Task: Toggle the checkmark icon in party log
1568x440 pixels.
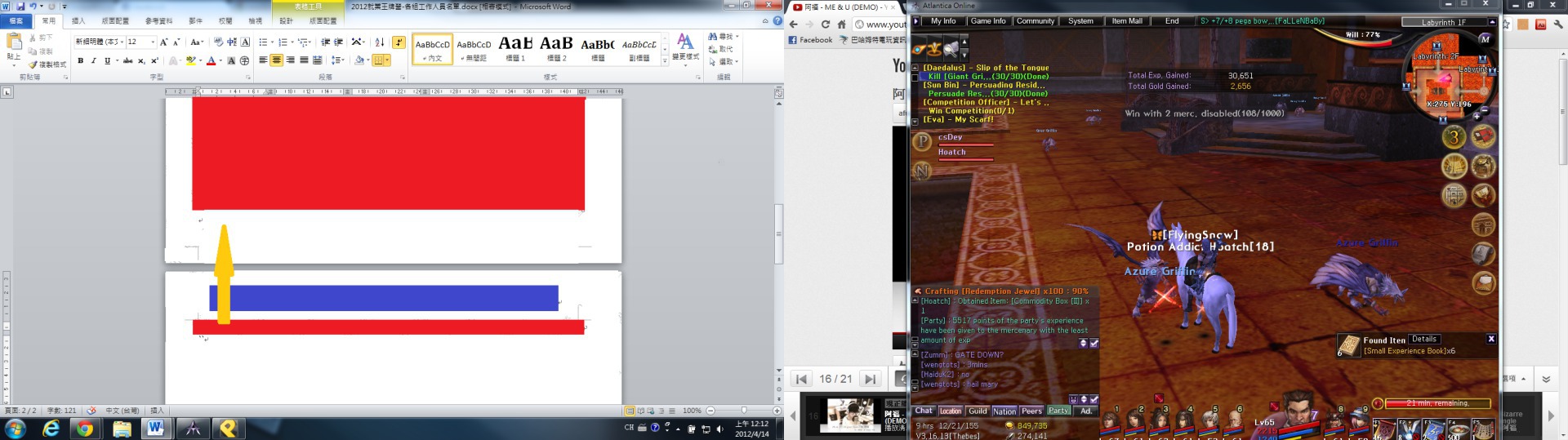Action: point(1094,344)
